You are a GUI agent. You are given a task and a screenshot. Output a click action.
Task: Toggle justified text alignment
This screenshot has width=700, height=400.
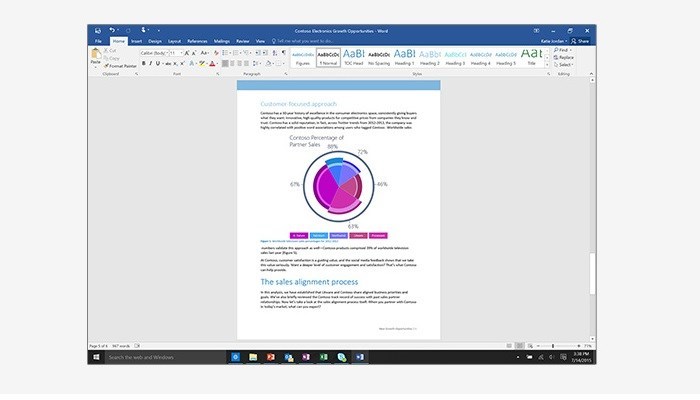click(x=246, y=63)
